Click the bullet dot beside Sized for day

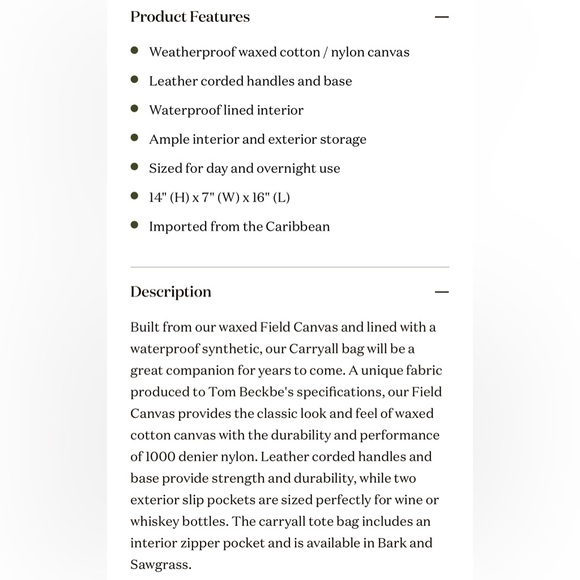[x=135, y=167]
